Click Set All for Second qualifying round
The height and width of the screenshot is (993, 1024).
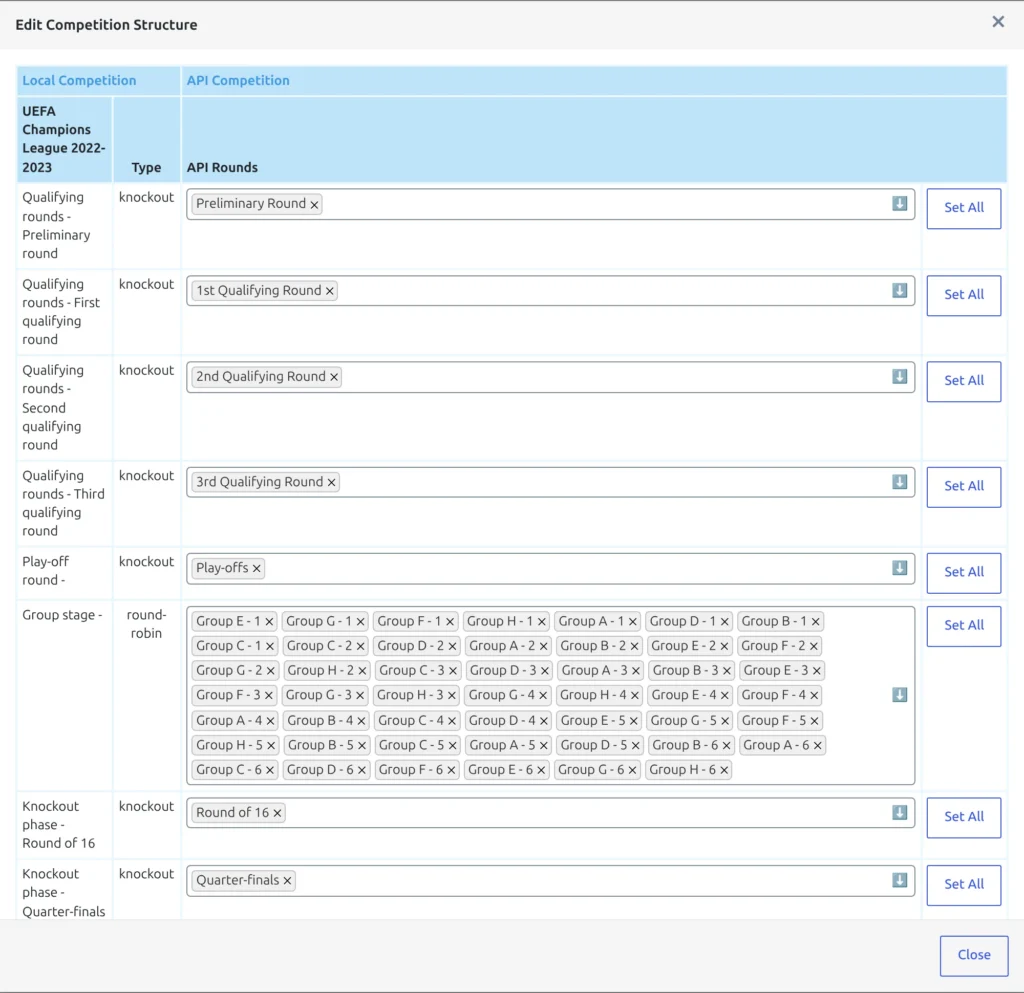pyautogui.click(x=963, y=381)
